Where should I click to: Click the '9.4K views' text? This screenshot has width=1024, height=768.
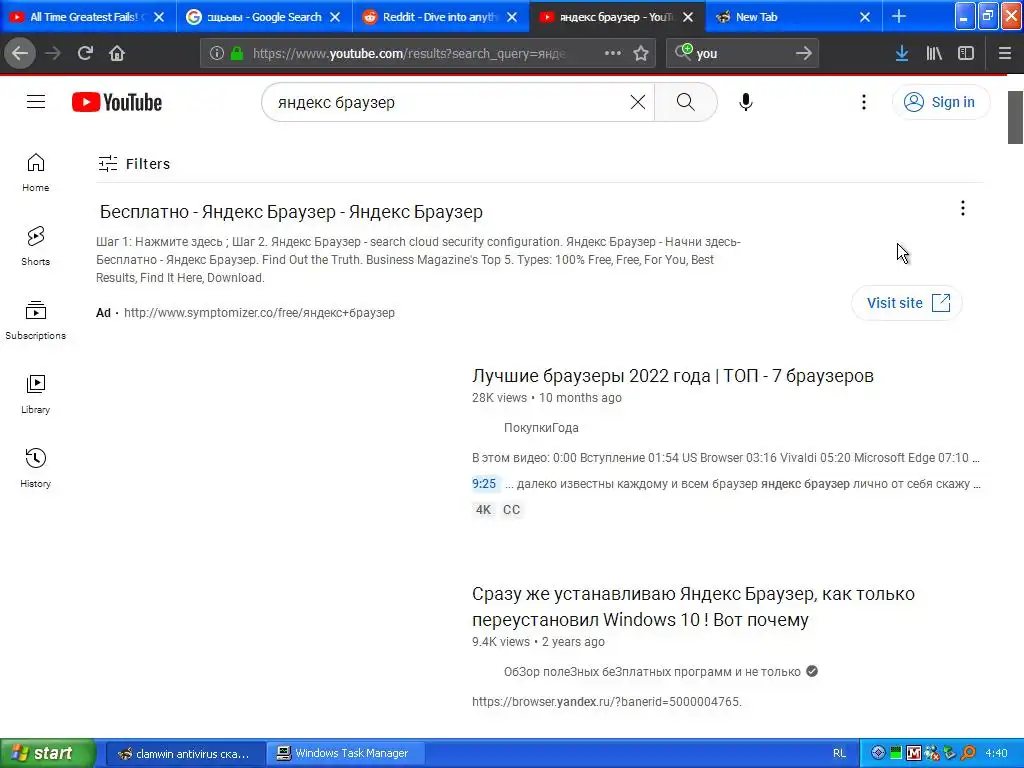click(x=501, y=642)
